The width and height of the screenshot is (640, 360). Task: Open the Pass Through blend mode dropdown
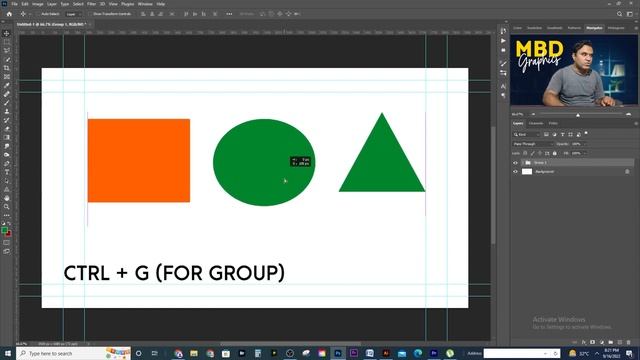point(533,144)
